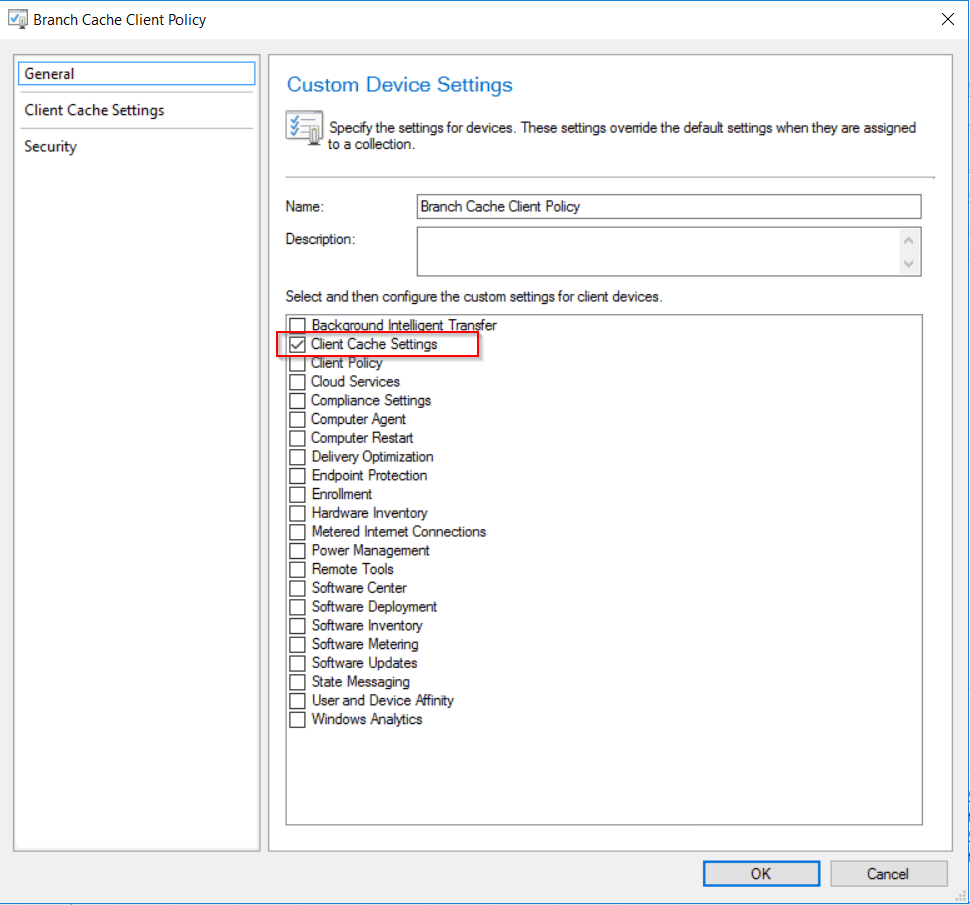Check the Hardware Inventory checkbox
970x905 pixels.
[x=297, y=513]
